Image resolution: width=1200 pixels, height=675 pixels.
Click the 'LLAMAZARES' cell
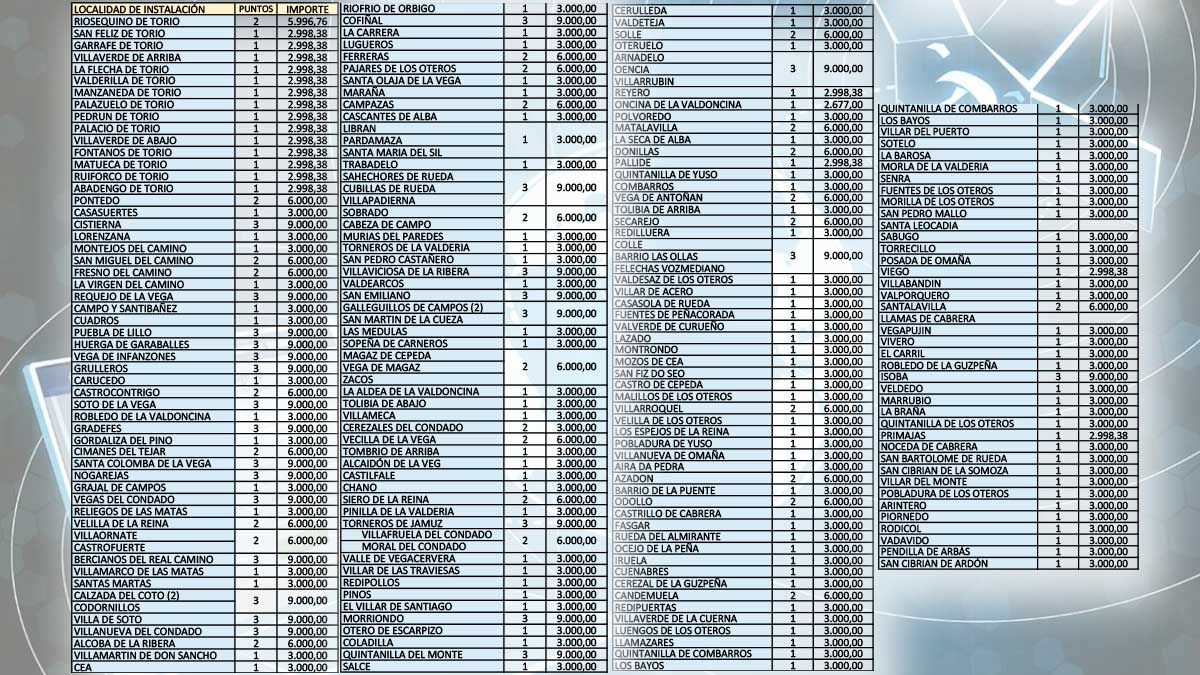coord(643,642)
